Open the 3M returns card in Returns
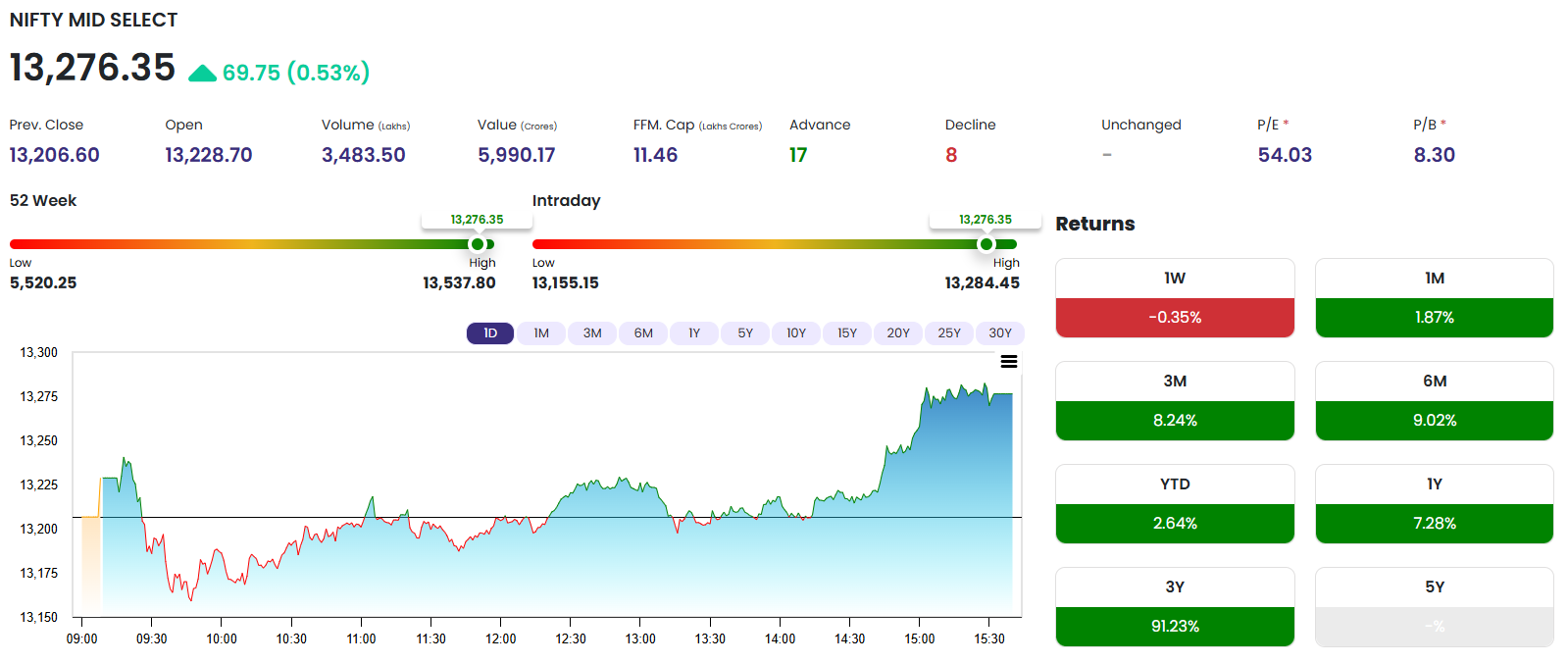 click(1175, 401)
